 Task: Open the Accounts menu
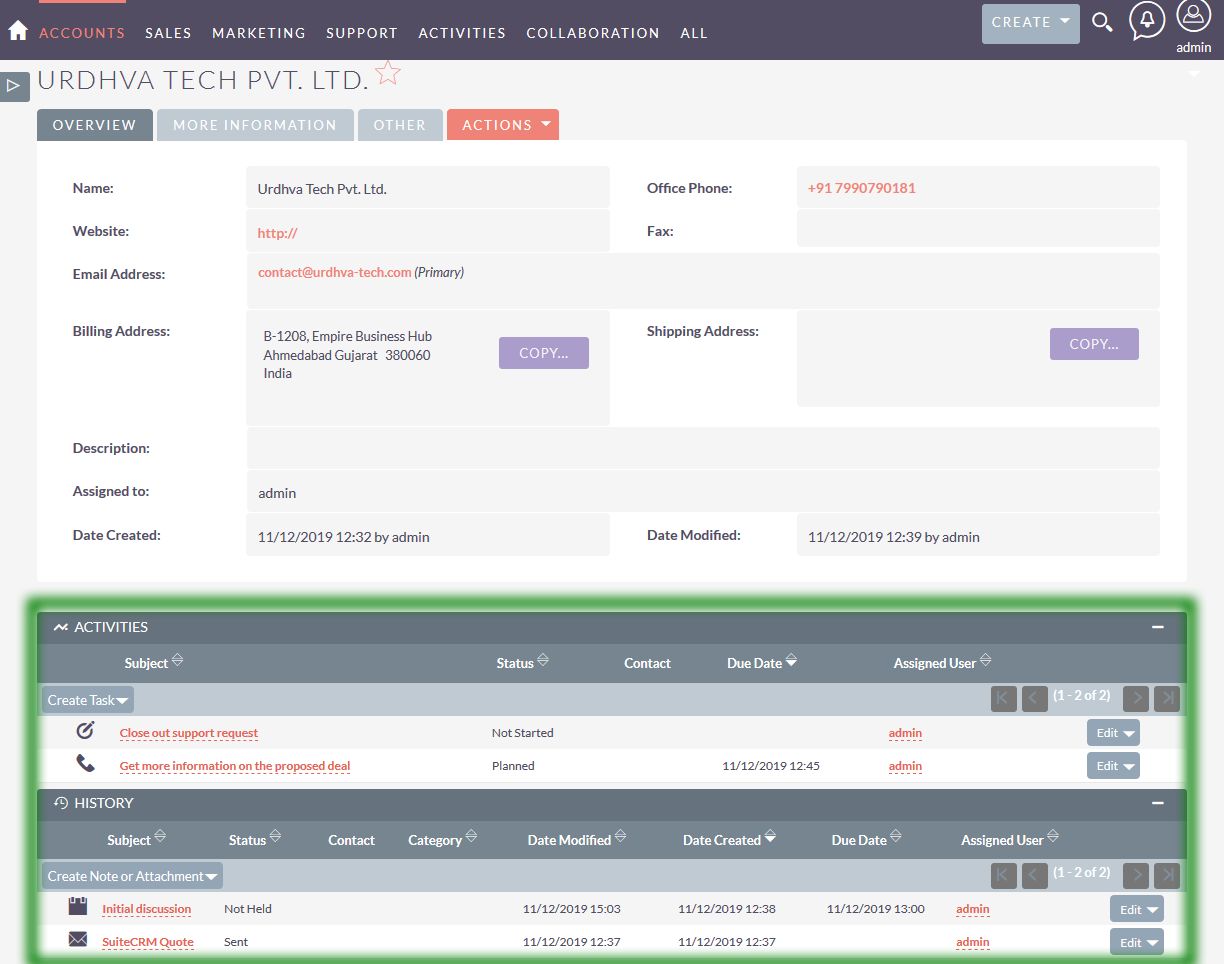point(82,33)
